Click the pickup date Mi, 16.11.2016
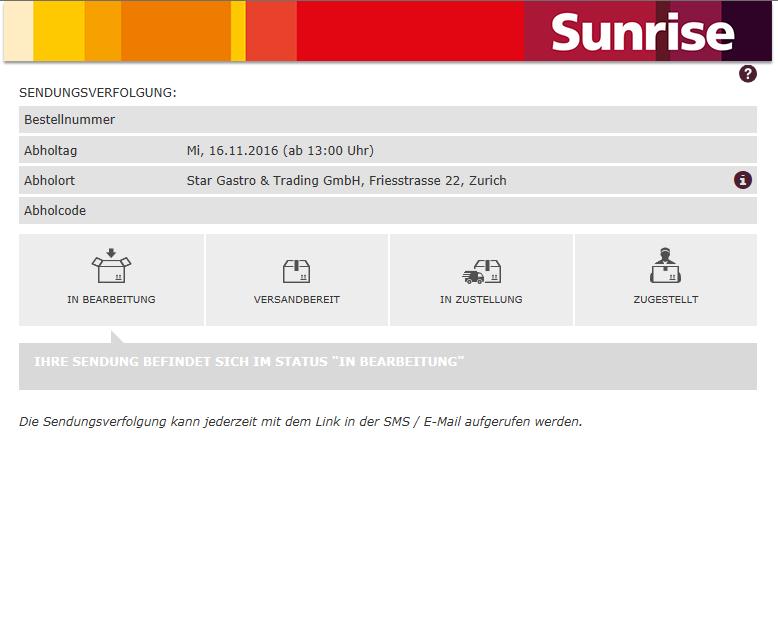The image size is (778, 635). (280, 150)
